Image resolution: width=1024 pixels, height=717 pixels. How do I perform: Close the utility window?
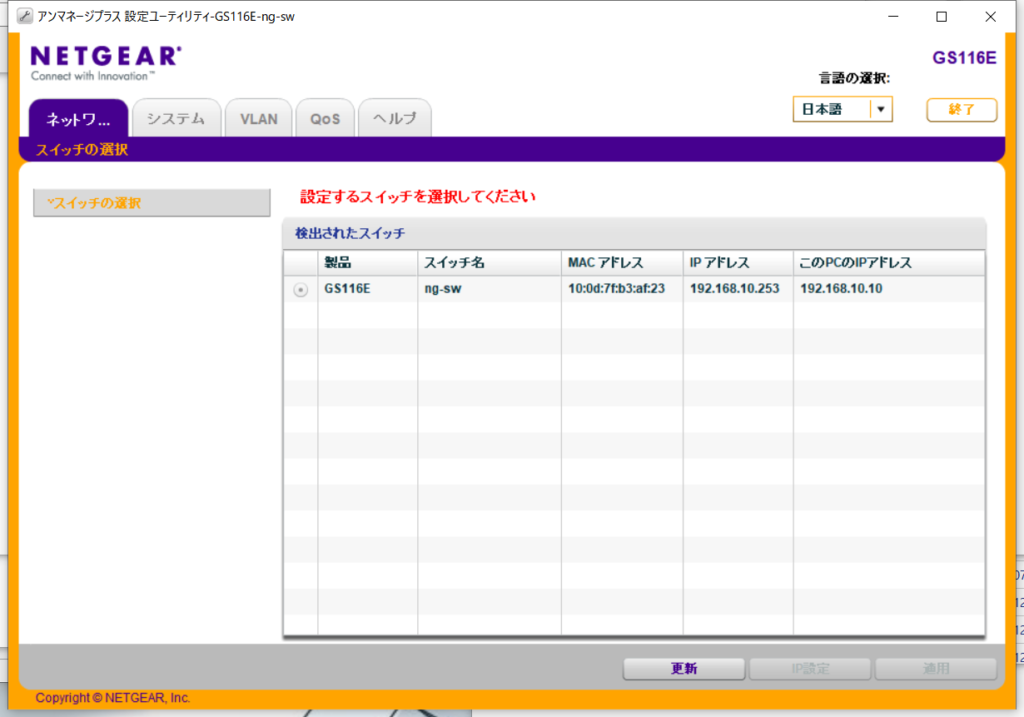(990, 17)
